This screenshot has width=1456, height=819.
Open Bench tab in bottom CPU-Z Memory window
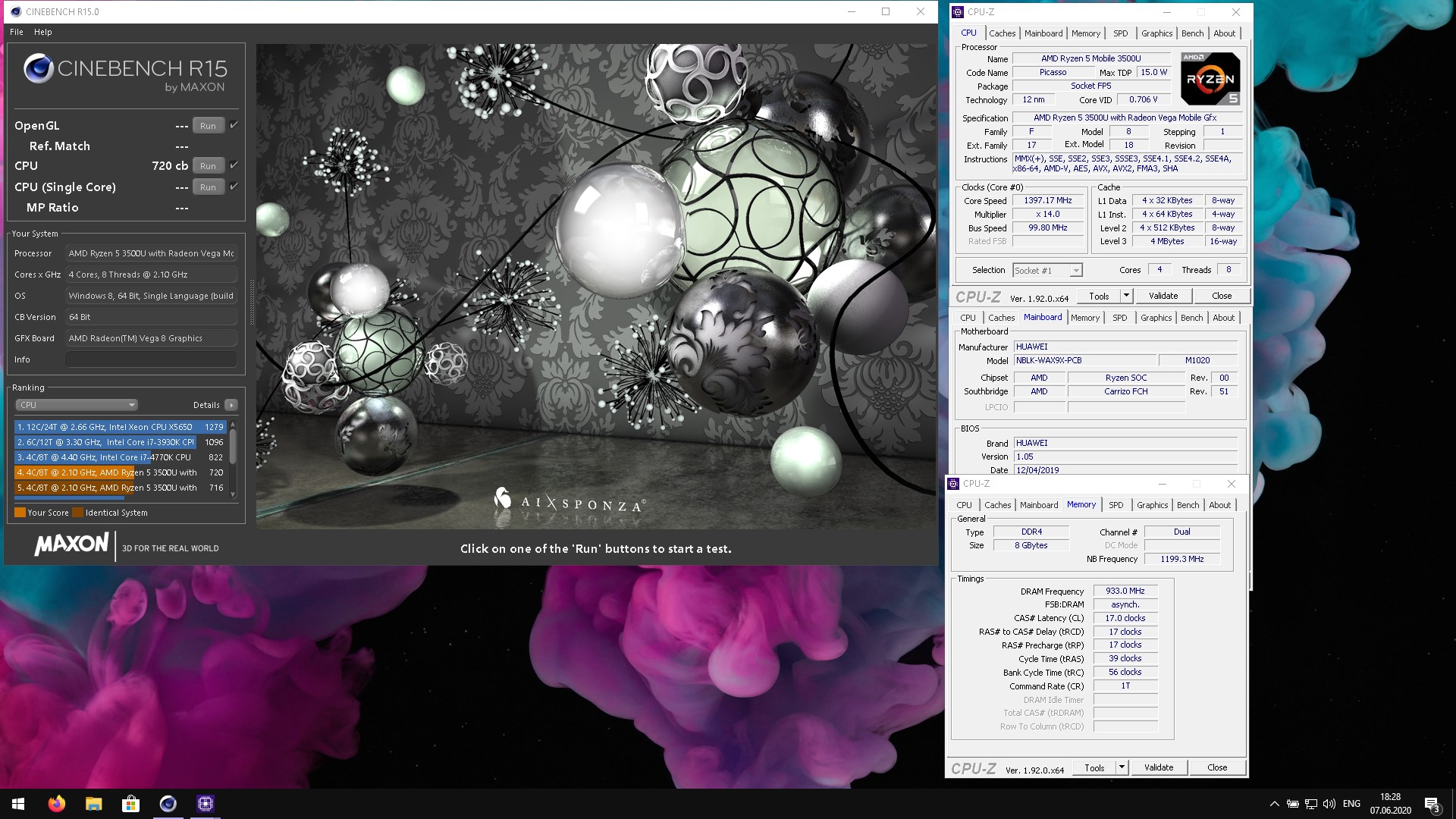(1188, 505)
